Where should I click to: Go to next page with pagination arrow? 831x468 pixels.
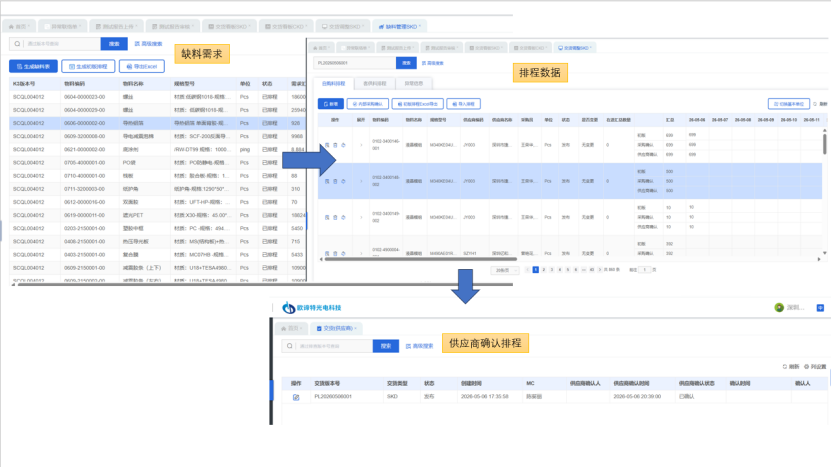pos(600,270)
